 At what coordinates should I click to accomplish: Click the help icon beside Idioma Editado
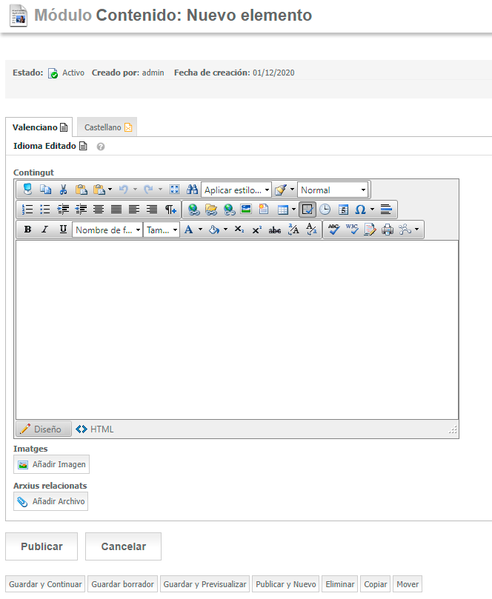[x=100, y=147]
